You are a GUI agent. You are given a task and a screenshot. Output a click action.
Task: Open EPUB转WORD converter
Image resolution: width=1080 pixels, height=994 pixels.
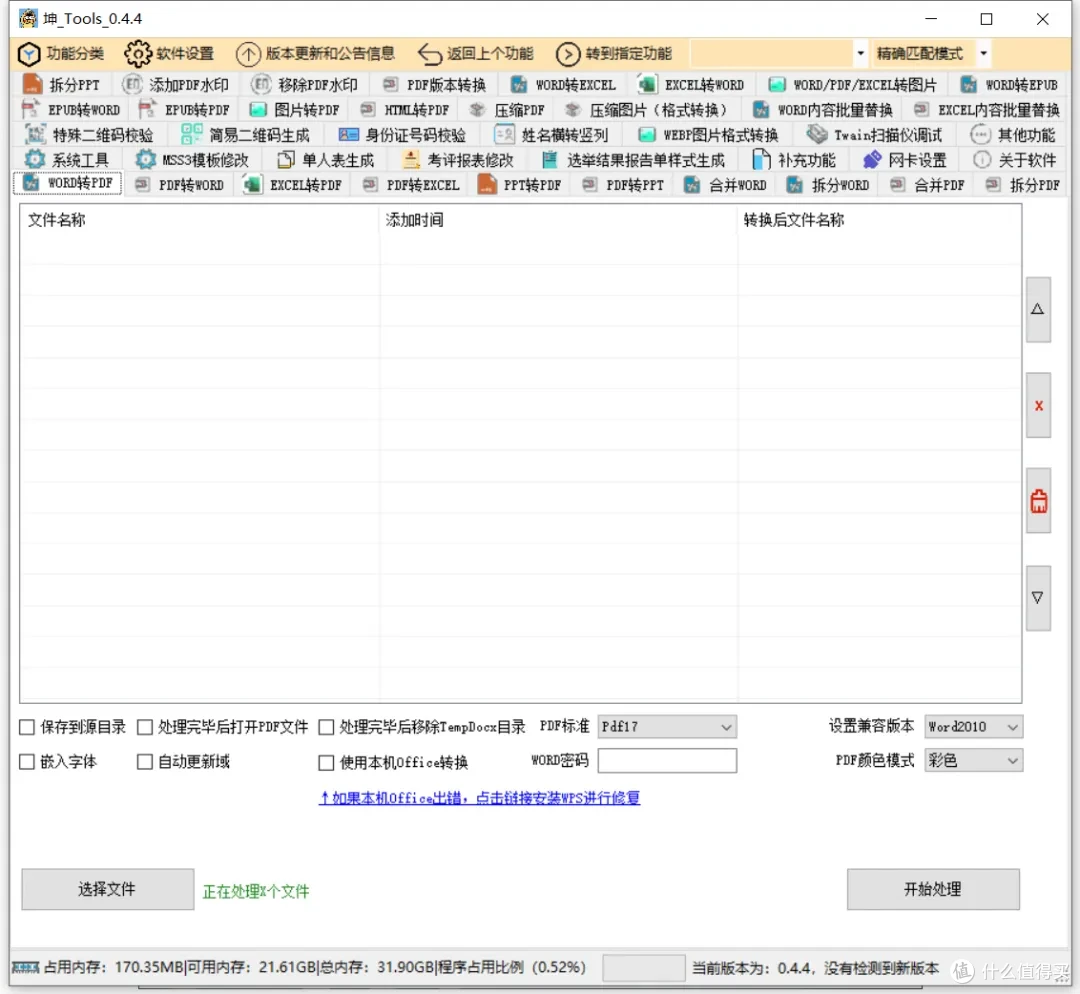click(x=71, y=110)
